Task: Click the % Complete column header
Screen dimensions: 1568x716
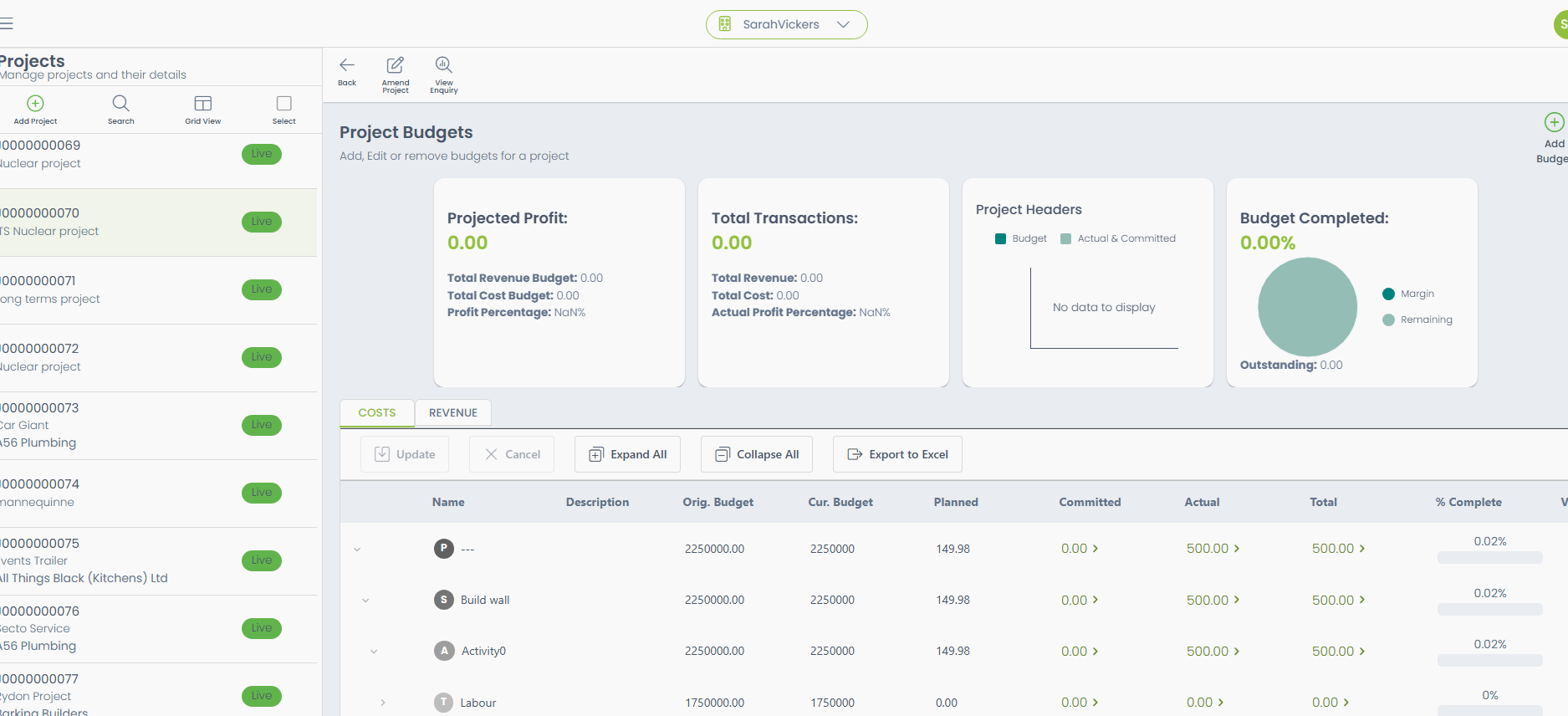Action: point(1468,502)
